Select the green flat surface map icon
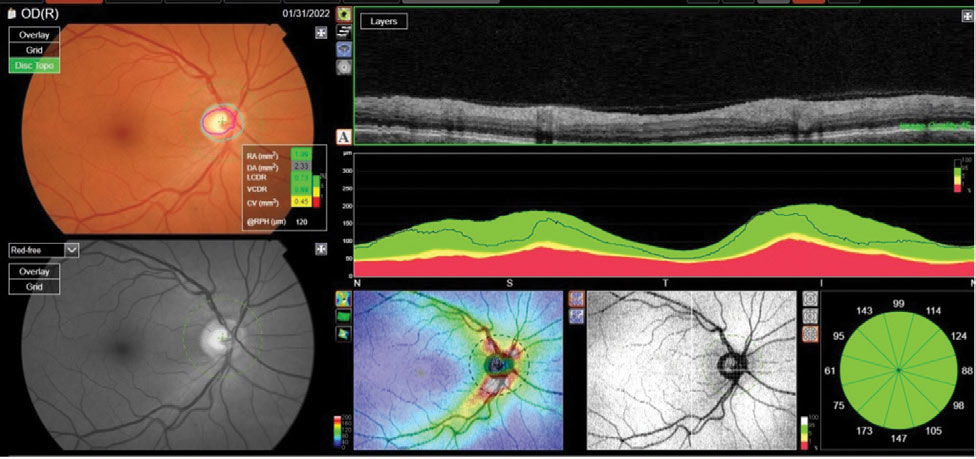 (342, 317)
